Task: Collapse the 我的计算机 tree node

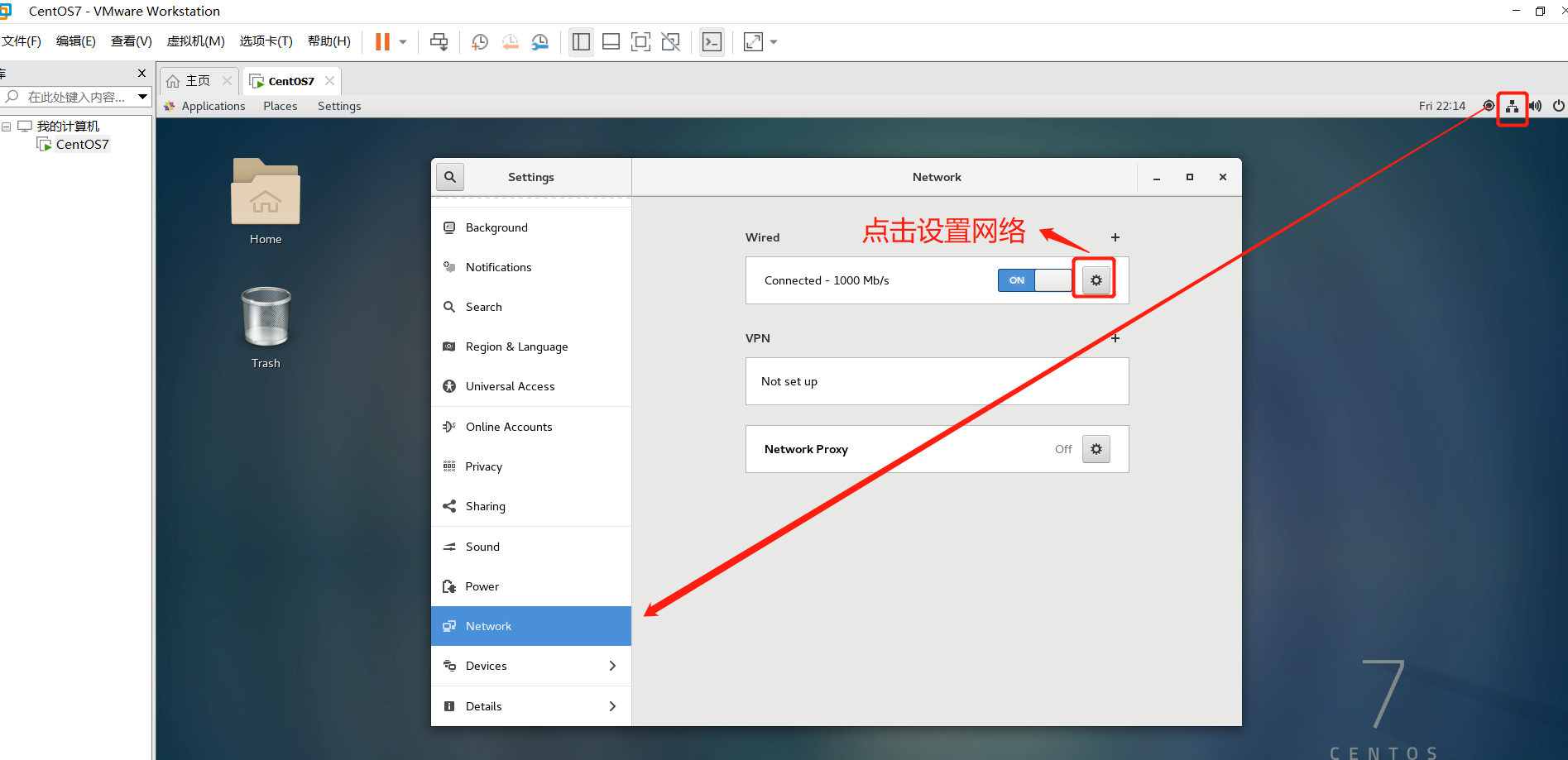Action: click(x=7, y=127)
